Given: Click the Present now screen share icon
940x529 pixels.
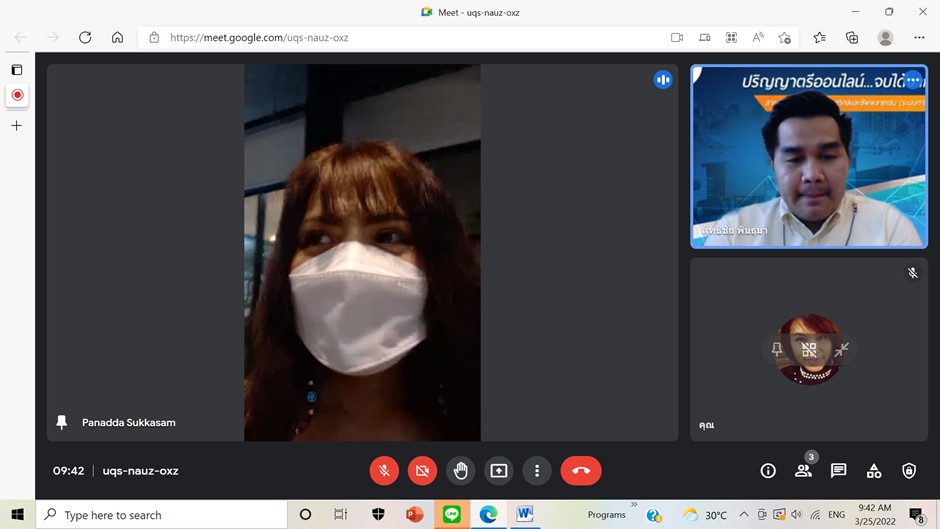Looking at the screenshot, I should [499, 471].
